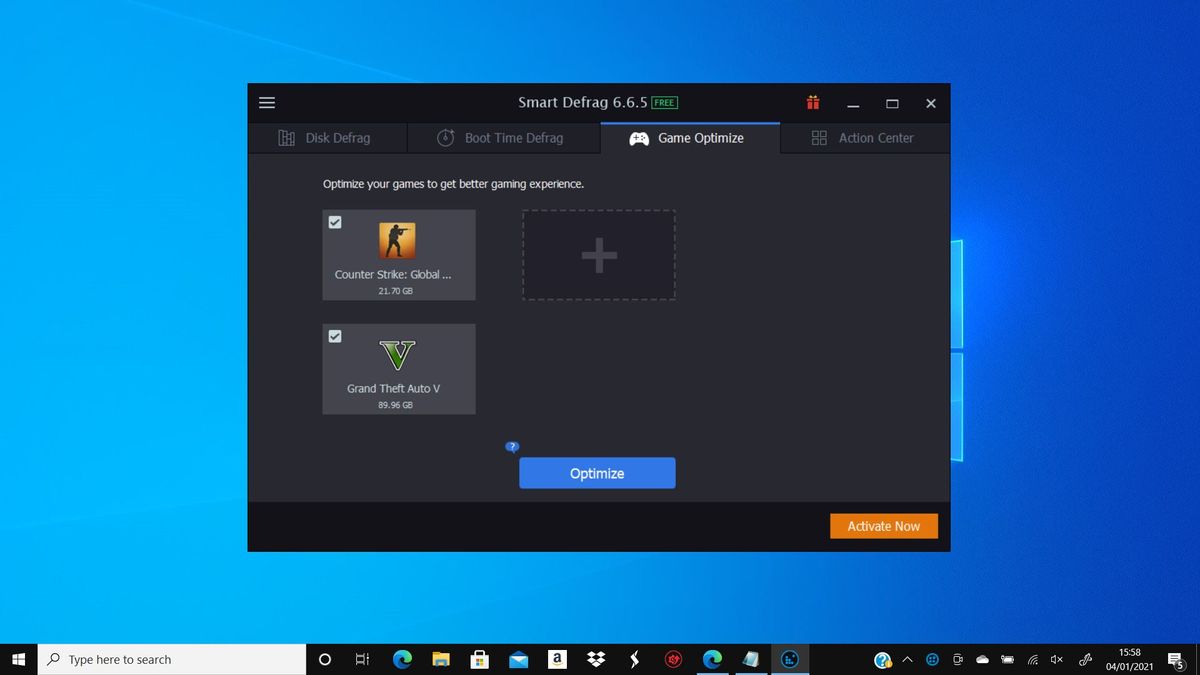This screenshot has width=1200, height=675.
Task: Select the Disk Defrag grid icon
Action: click(289, 137)
